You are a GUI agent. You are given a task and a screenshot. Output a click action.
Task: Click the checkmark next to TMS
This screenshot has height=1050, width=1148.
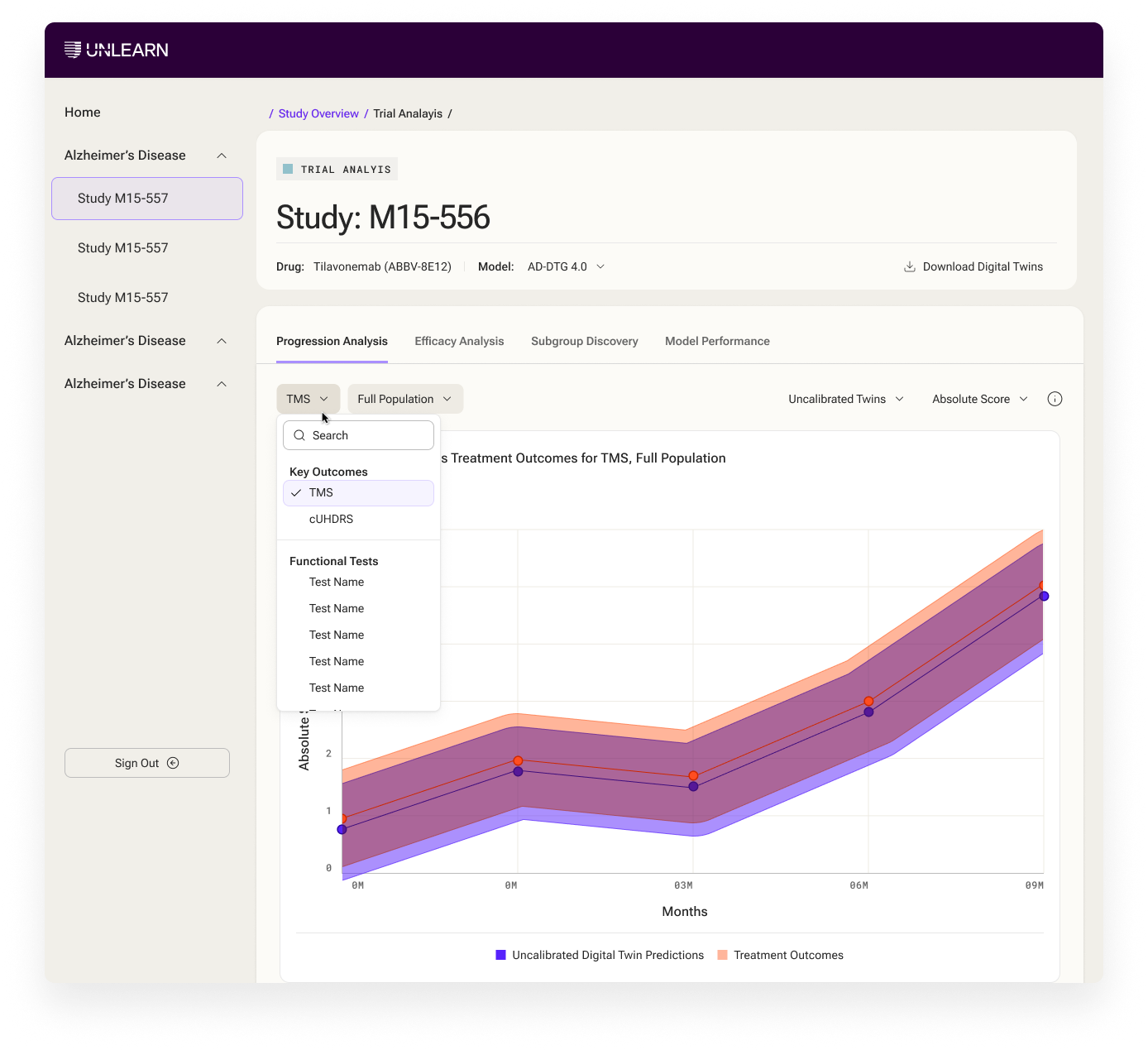pyautogui.click(x=296, y=492)
